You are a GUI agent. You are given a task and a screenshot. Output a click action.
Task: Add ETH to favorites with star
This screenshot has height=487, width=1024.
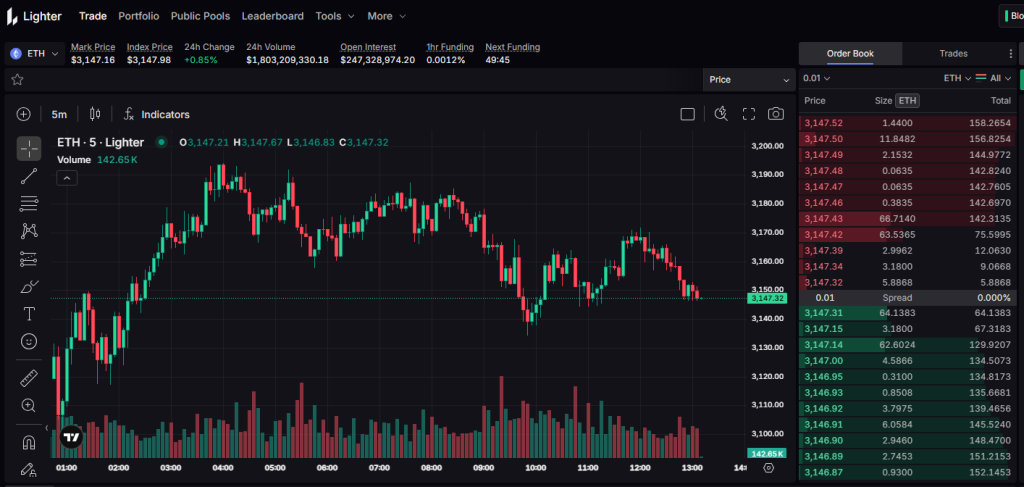[x=17, y=79]
